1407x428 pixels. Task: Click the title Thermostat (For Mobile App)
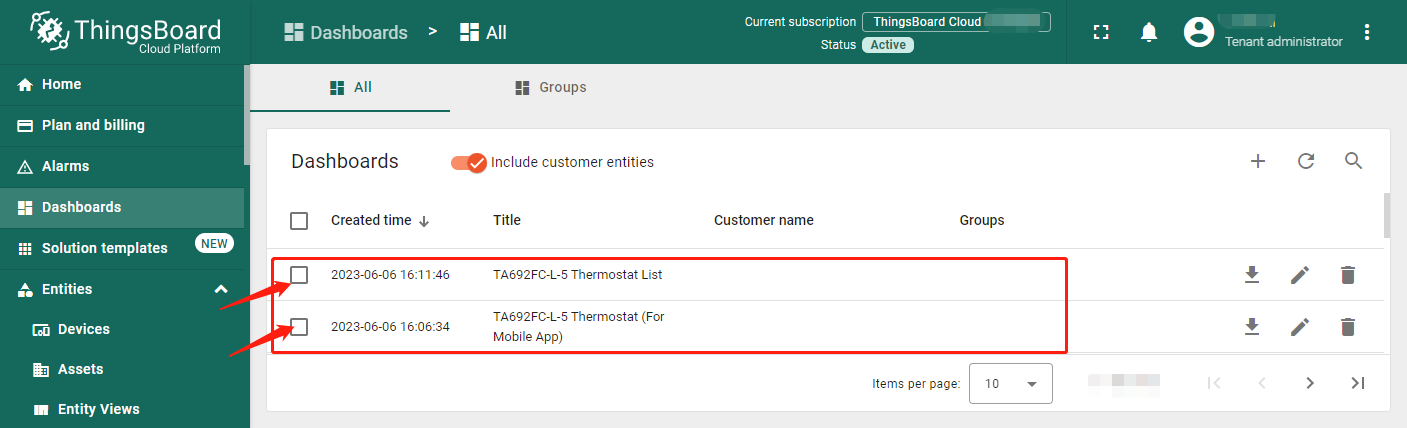579,327
